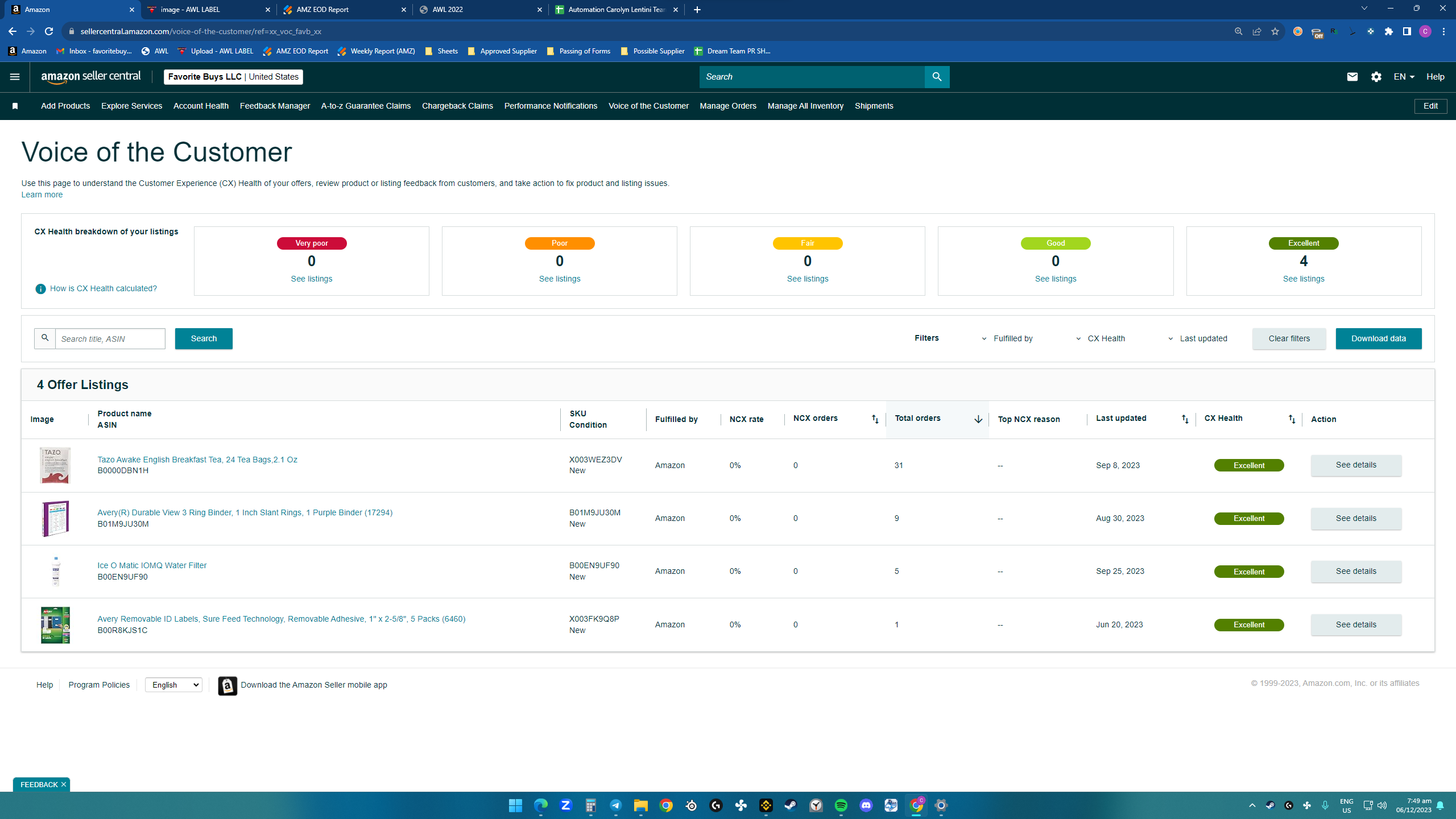Open Chrome's three-dot menu
Screen dimensions: 1456x819
tap(1443, 31)
